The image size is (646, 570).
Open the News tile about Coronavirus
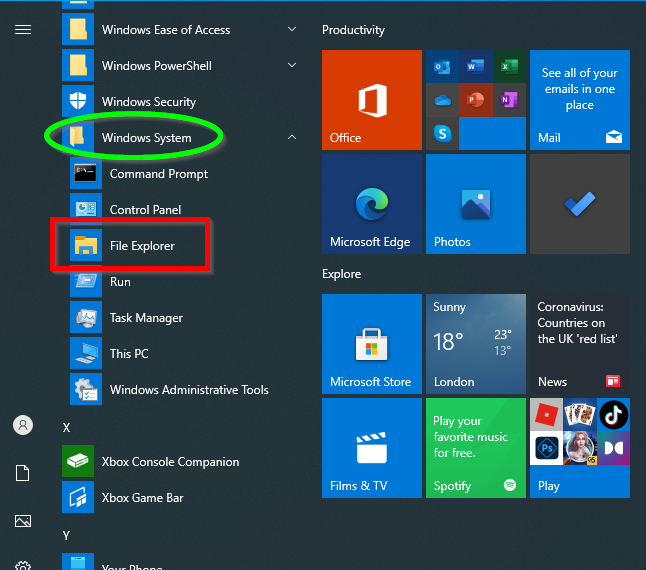coord(580,344)
